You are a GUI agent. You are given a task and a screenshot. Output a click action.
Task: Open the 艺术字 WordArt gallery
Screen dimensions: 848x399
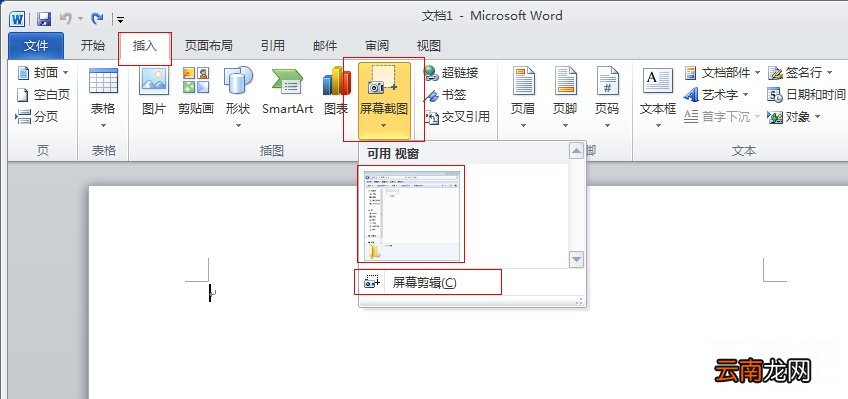tap(716, 95)
